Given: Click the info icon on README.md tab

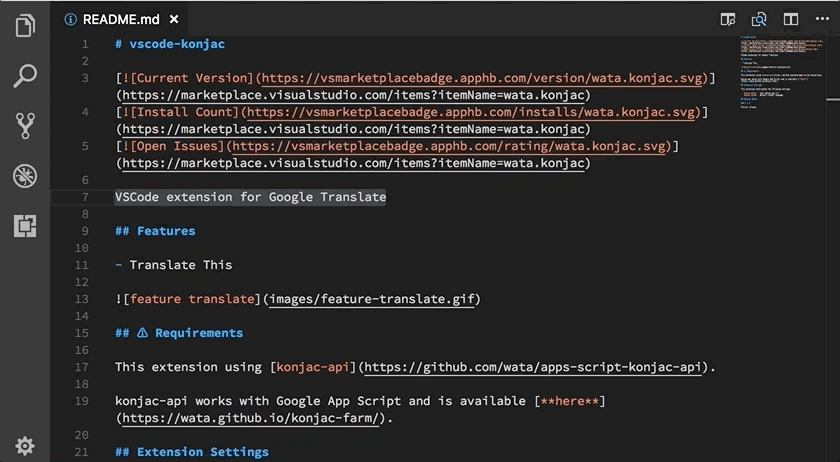Looking at the screenshot, I should pos(70,20).
